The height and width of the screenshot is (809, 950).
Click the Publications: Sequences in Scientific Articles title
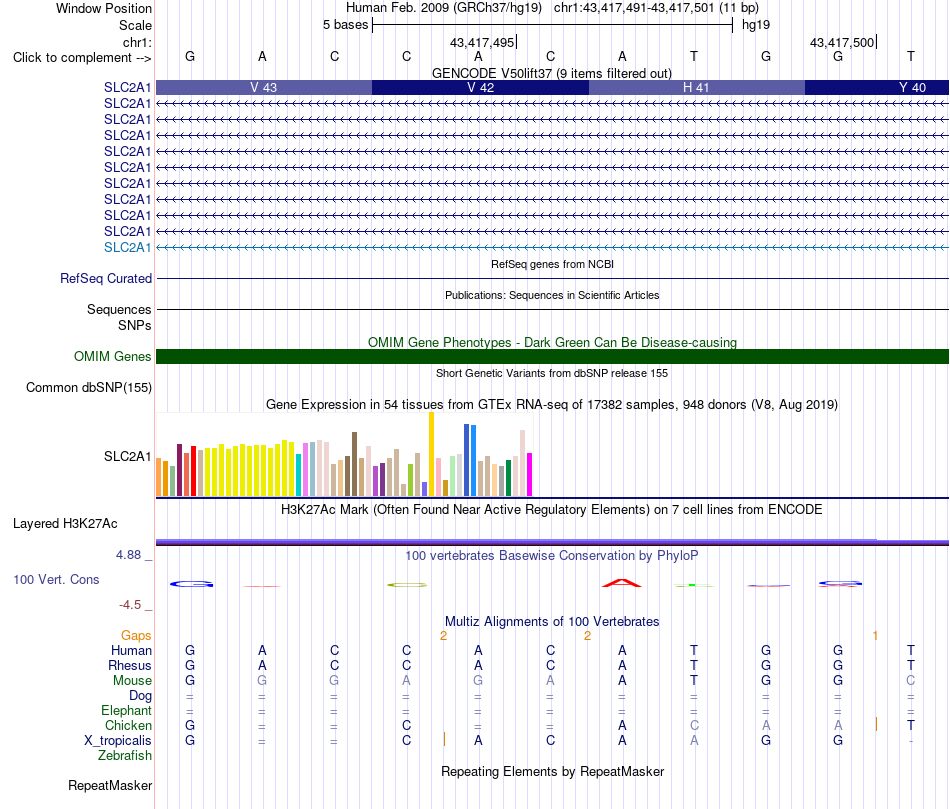(552, 295)
